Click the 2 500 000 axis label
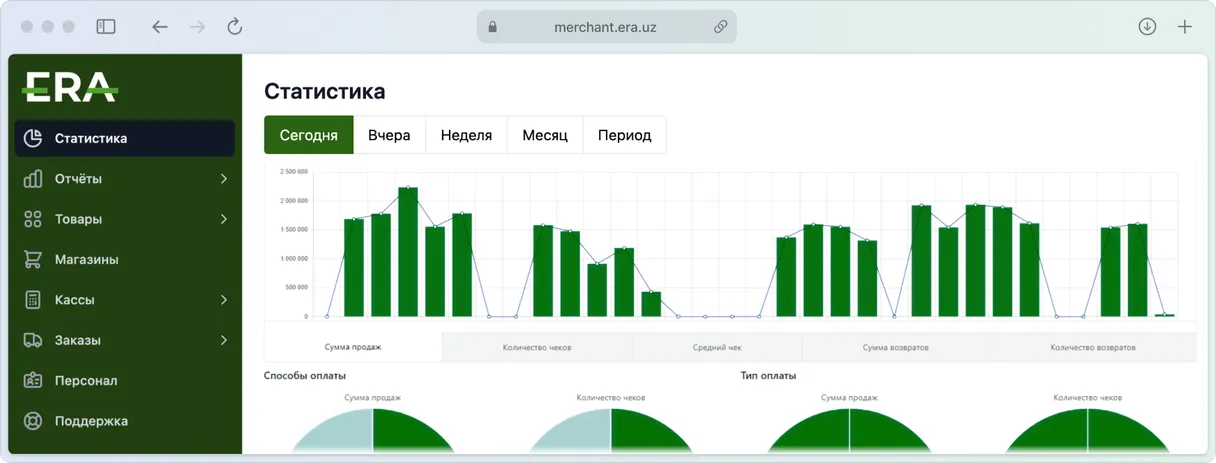The width and height of the screenshot is (1216, 463). [292, 172]
